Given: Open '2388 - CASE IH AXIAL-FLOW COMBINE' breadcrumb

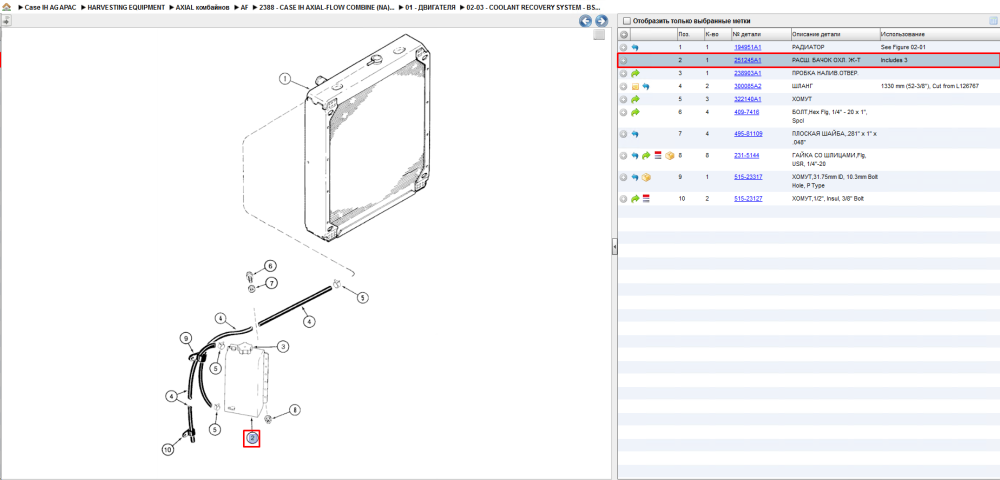Looking at the screenshot, I should 327,7.
